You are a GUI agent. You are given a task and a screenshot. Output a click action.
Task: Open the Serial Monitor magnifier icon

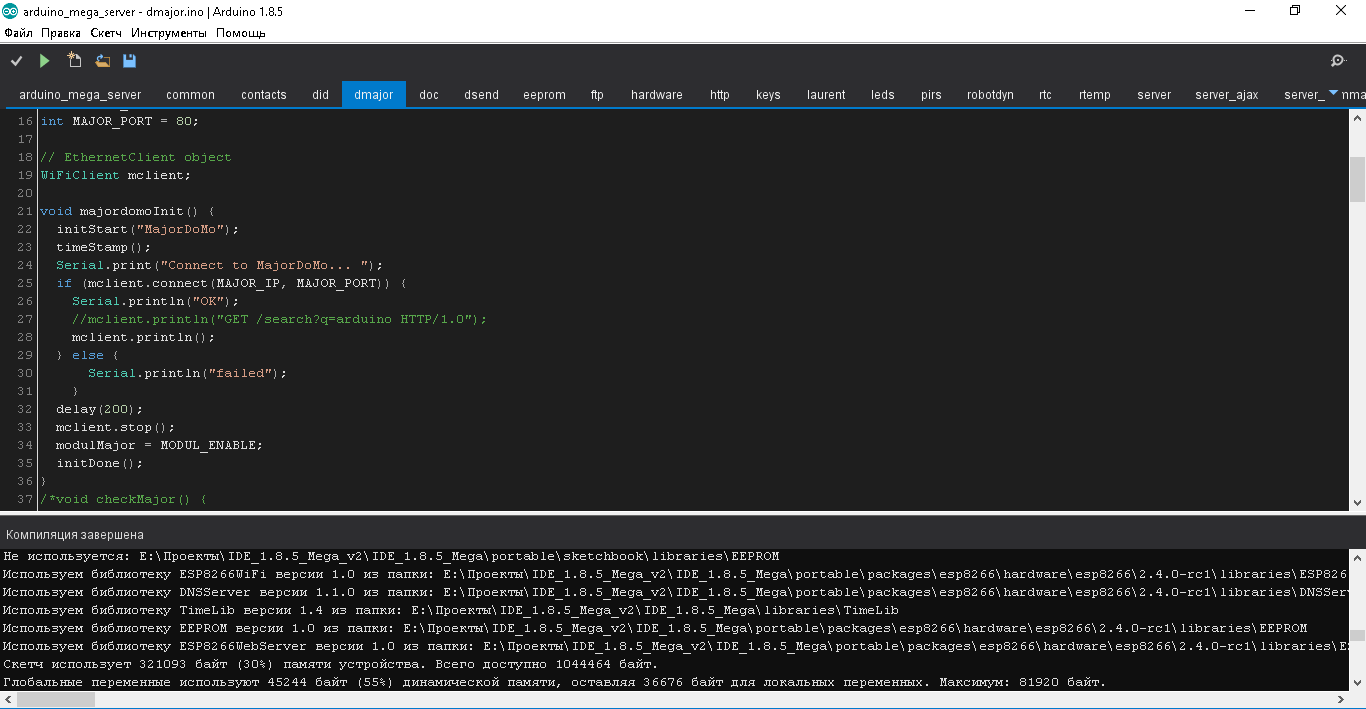click(1338, 61)
